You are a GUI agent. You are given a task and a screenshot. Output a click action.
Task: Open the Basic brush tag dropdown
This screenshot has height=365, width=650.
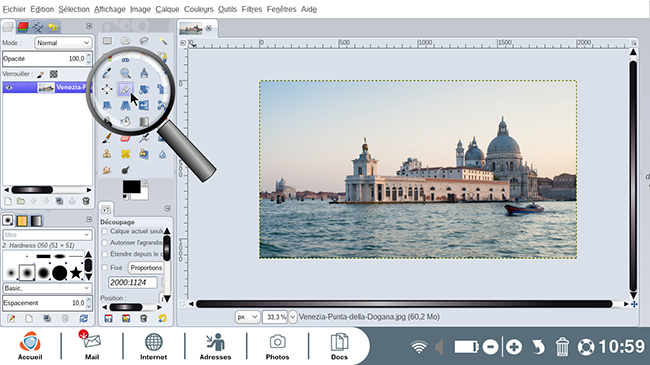pos(47,288)
